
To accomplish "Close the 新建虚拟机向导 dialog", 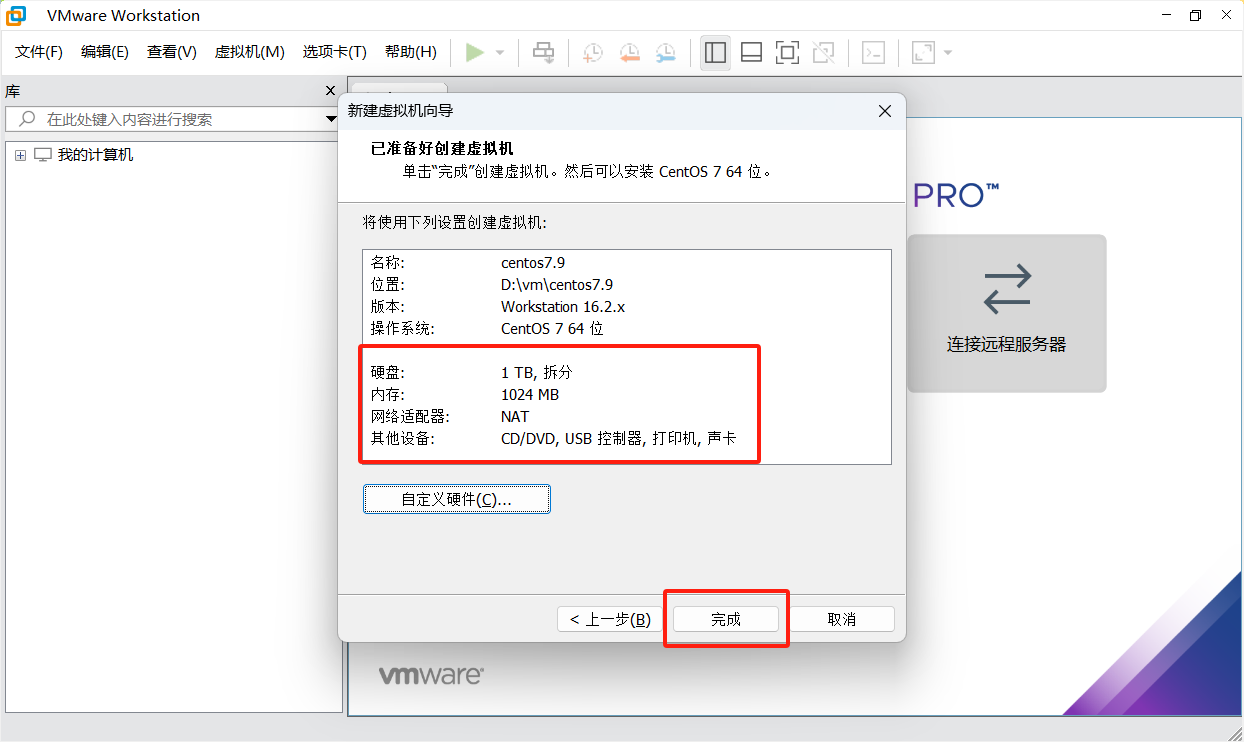I will [x=884, y=111].
